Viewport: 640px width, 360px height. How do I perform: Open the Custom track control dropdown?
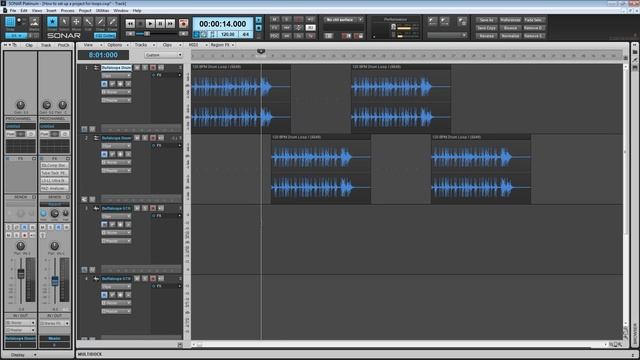point(163,55)
